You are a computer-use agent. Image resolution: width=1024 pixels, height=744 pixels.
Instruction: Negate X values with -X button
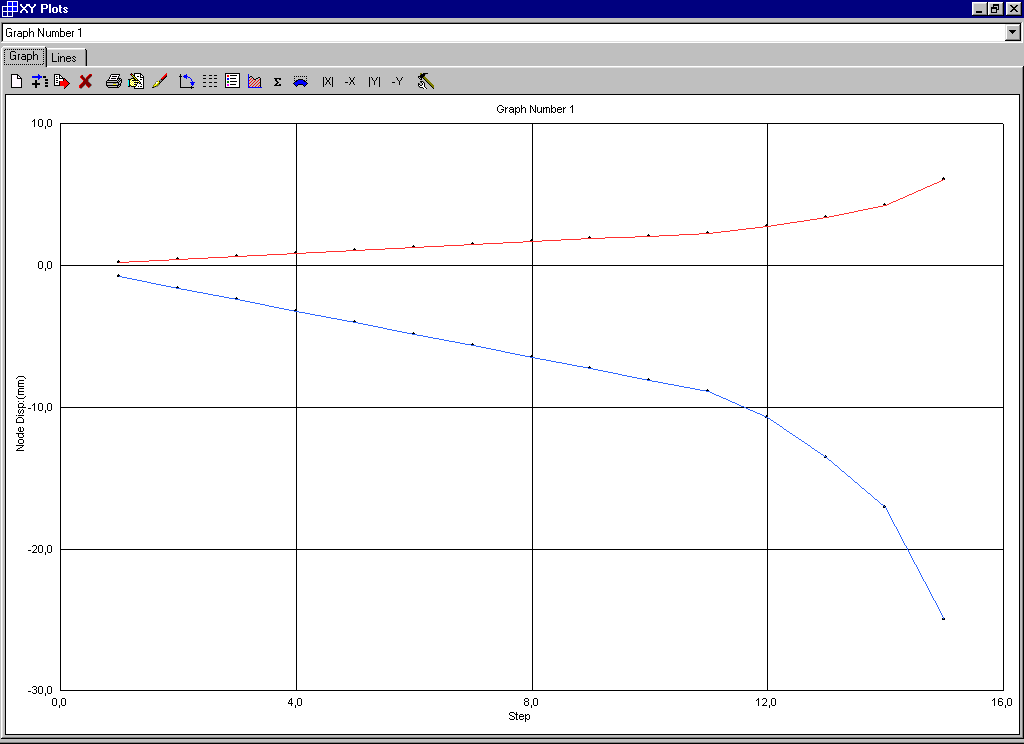(351, 82)
